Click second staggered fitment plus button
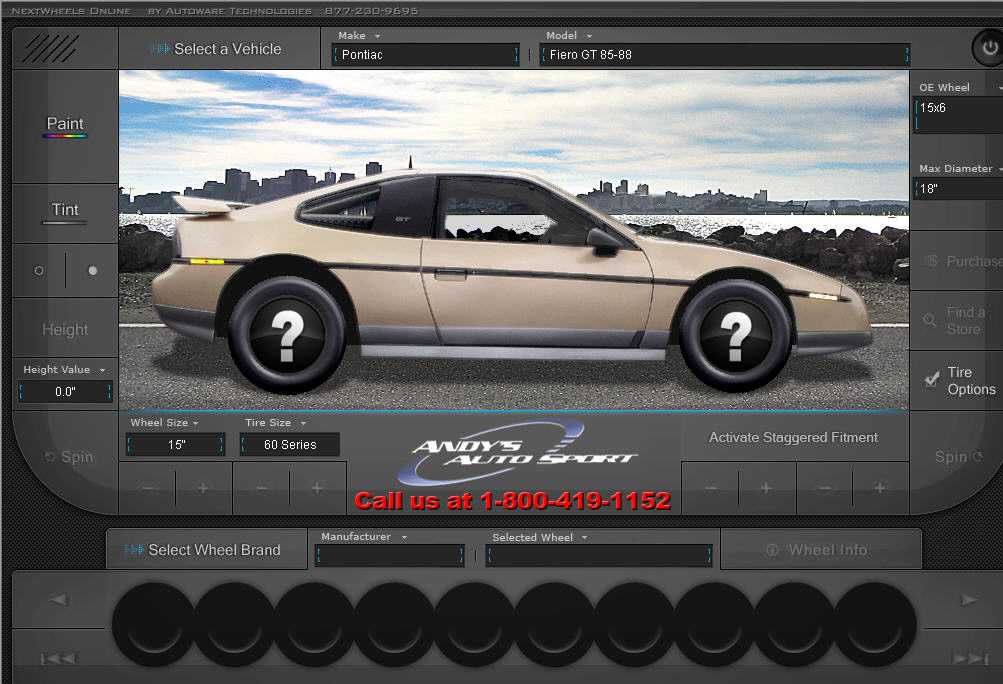 (880, 489)
